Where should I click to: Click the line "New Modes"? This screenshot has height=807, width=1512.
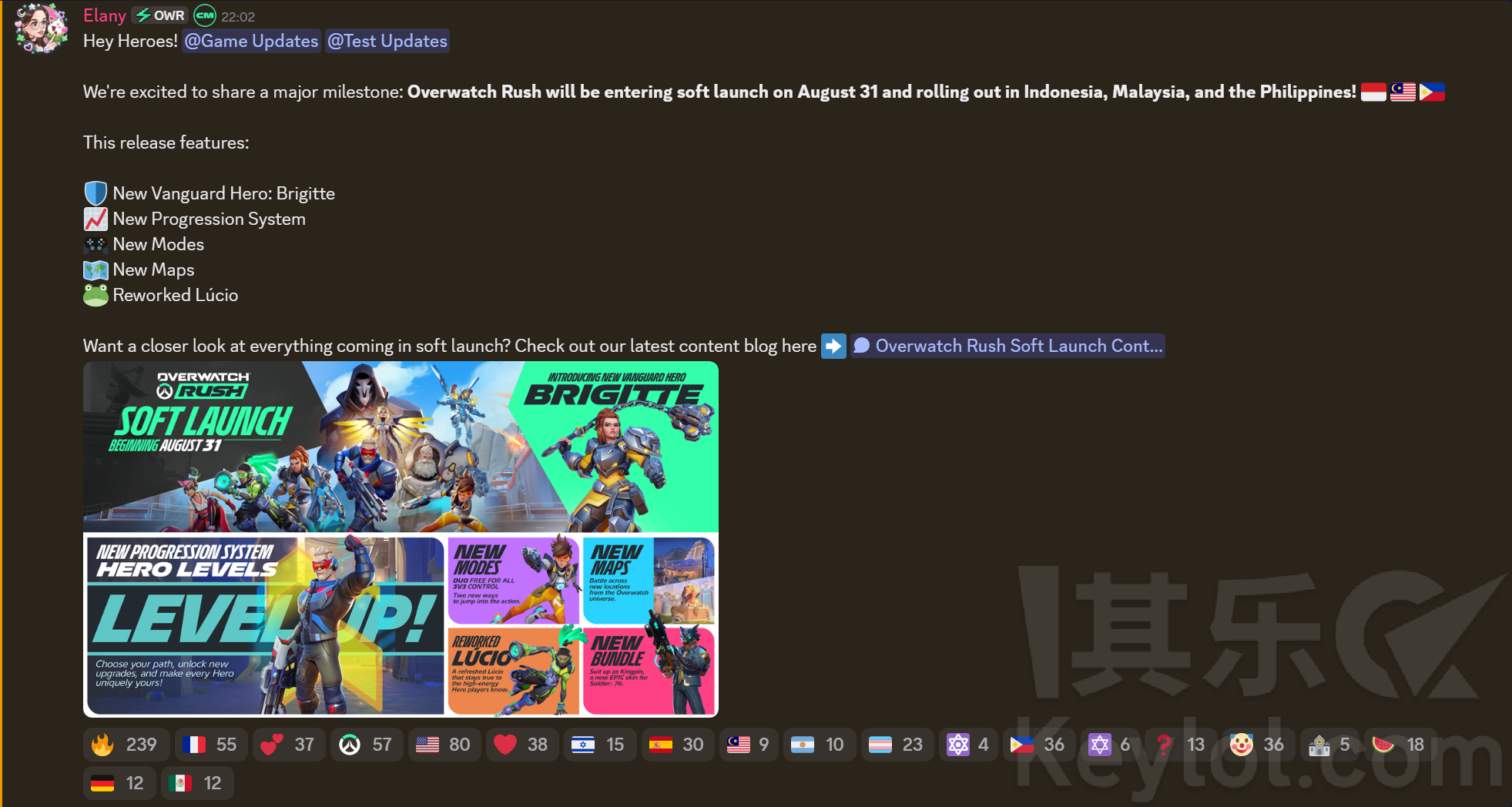[158, 244]
